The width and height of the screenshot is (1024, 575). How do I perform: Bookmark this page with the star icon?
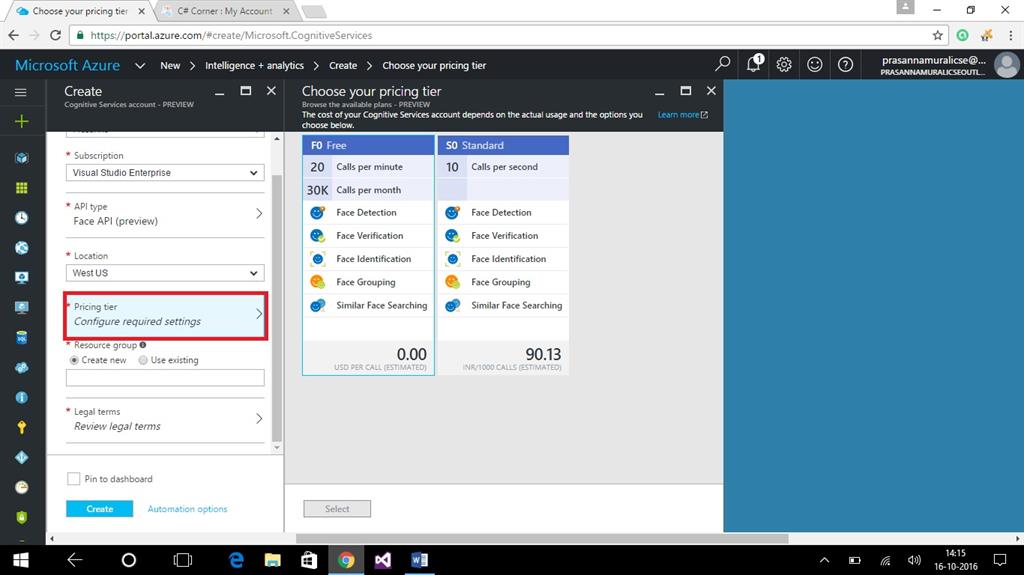pos(937,35)
